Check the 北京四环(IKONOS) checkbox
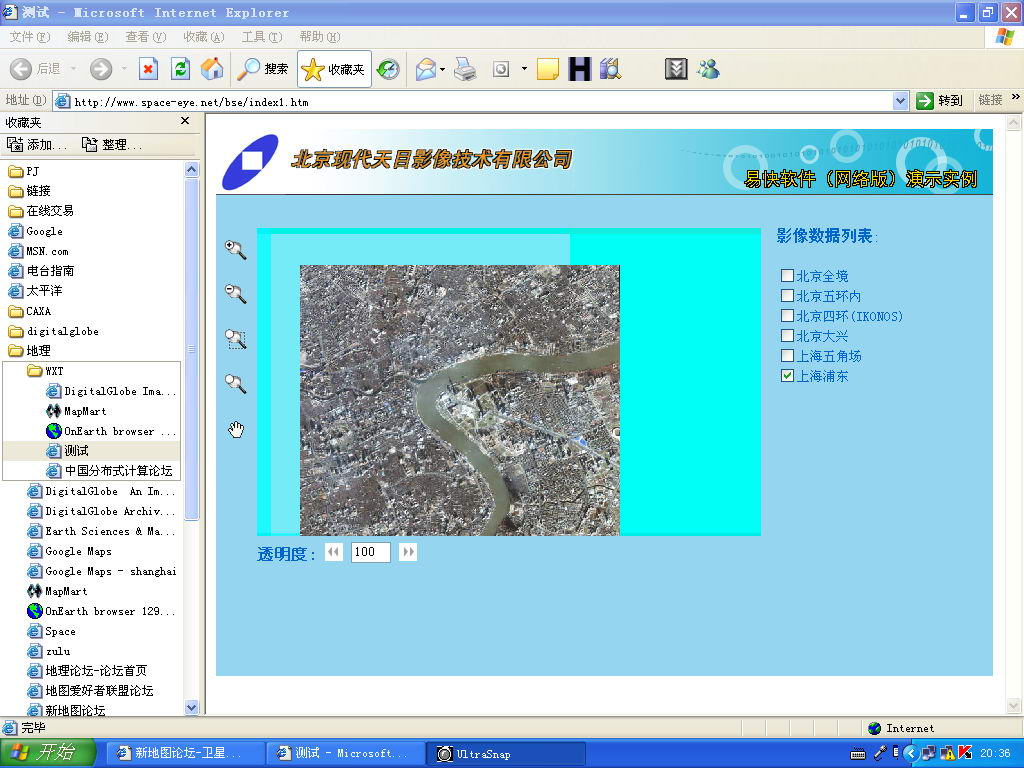The width and height of the screenshot is (1024, 768). click(788, 316)
